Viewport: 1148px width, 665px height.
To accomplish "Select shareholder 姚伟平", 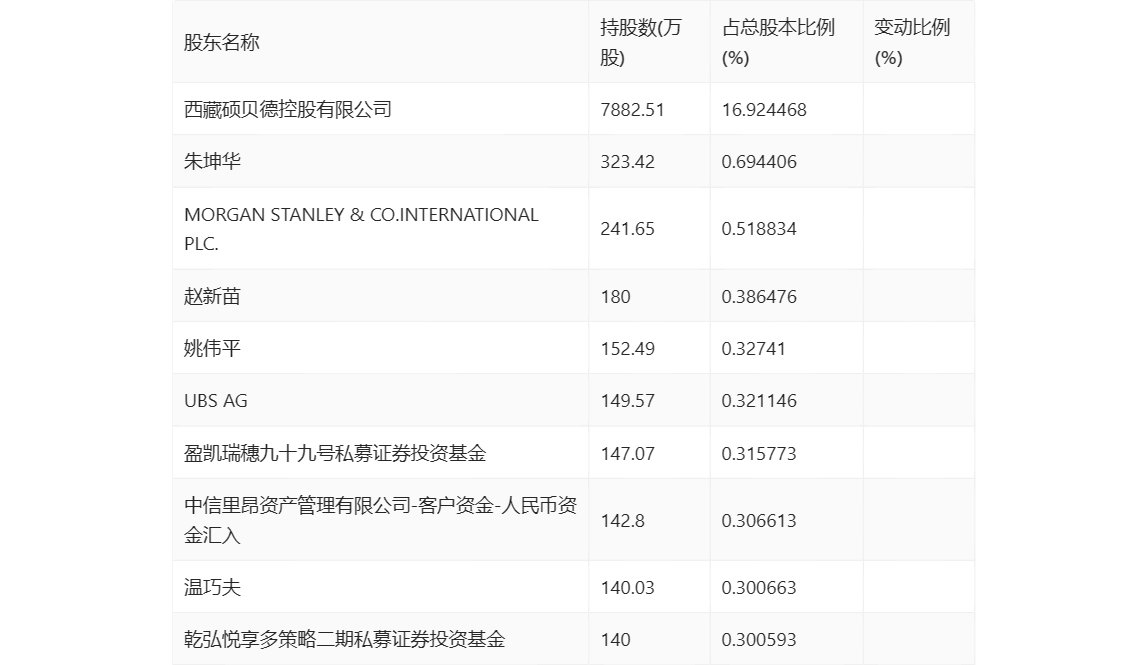I will pos(212,348).
